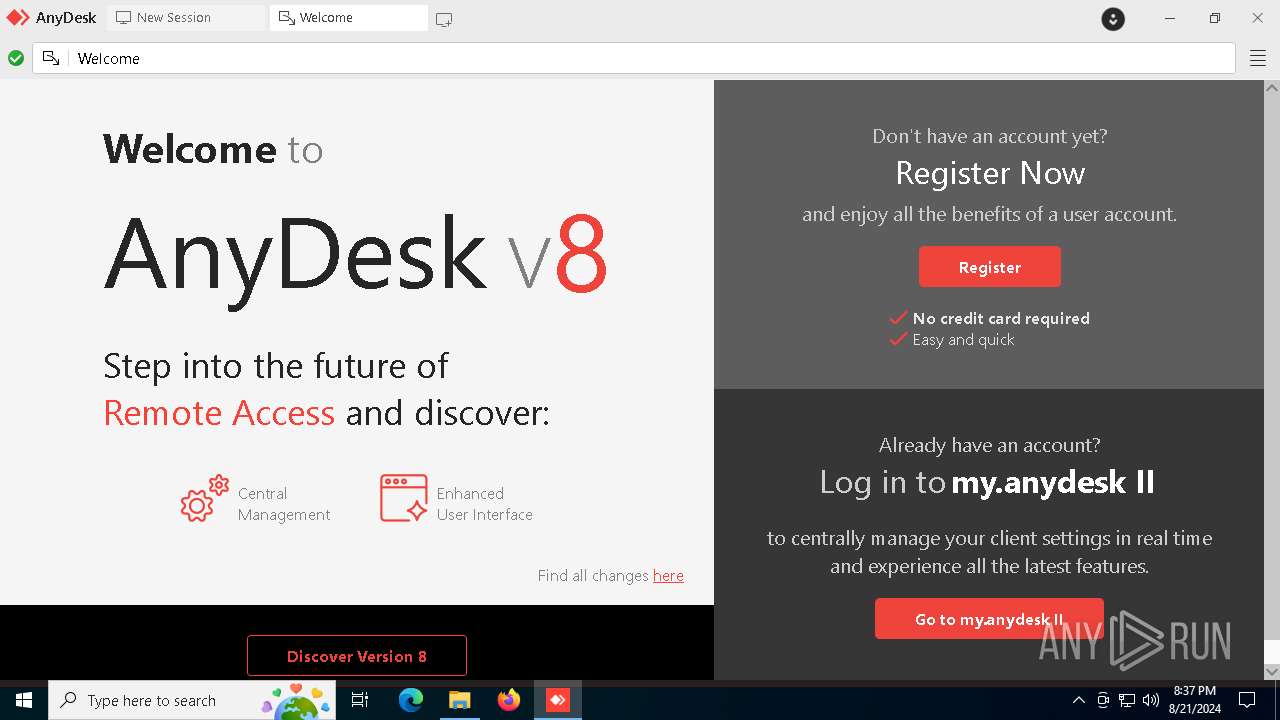Click the taskbar search box

coord(193,700)
